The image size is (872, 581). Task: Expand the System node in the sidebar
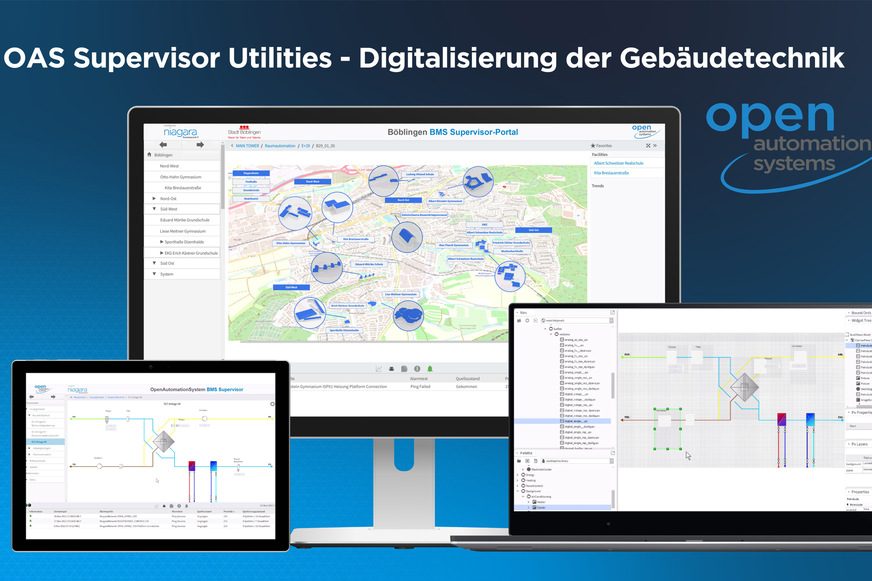154,274
